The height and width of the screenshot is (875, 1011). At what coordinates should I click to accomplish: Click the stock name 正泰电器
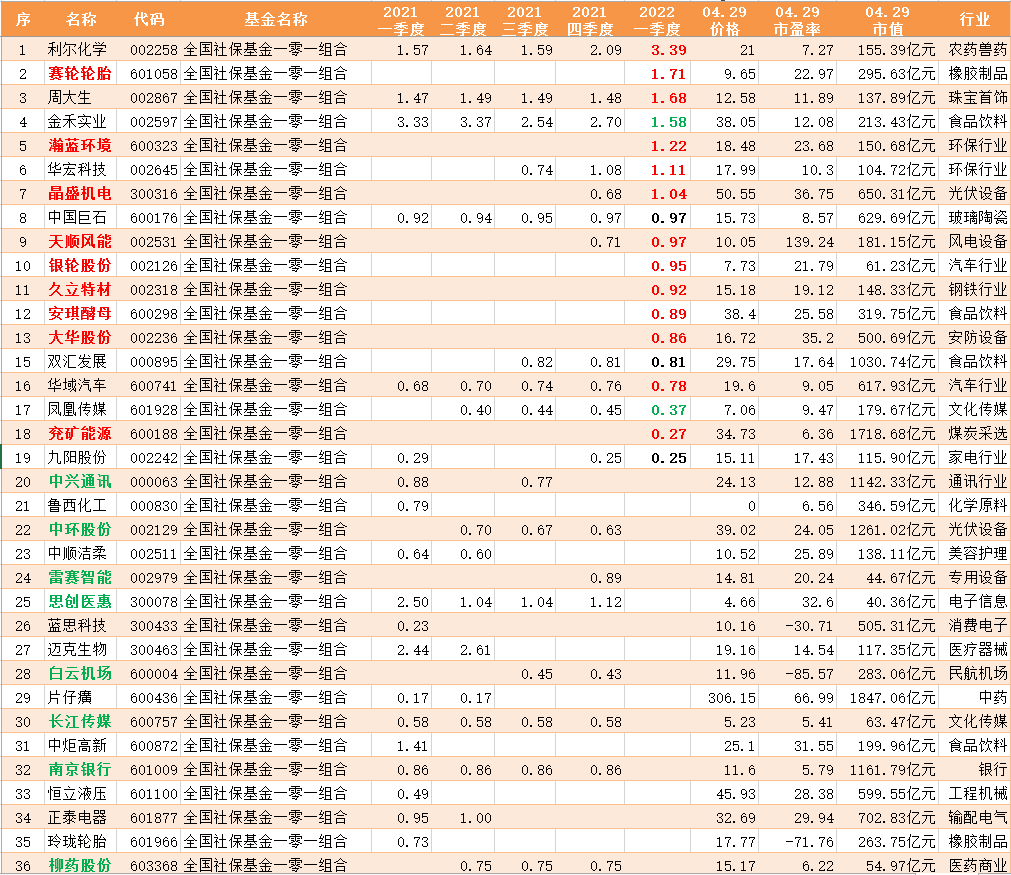pos(77,818)
